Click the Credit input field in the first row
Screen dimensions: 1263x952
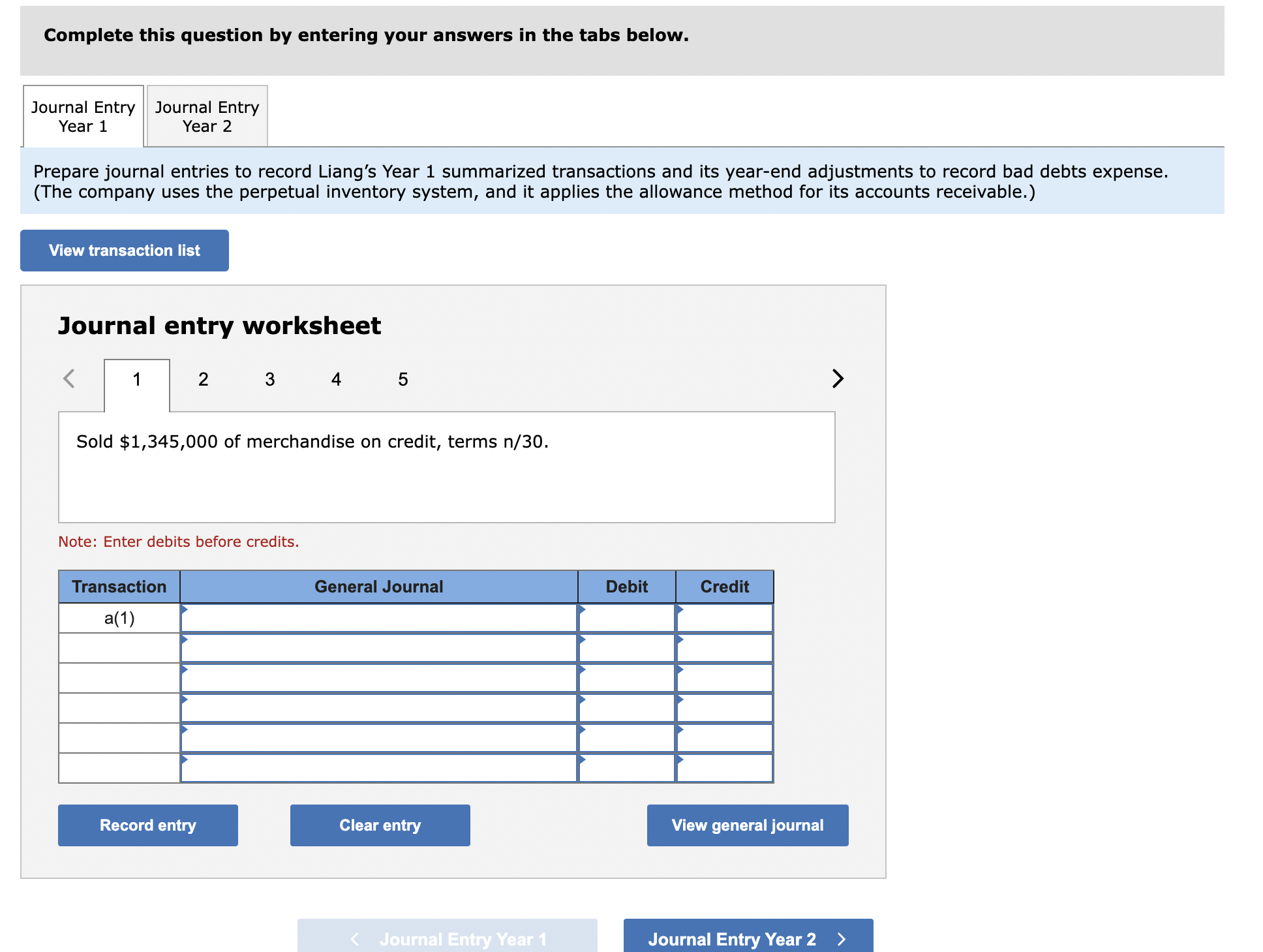point(724,617)
